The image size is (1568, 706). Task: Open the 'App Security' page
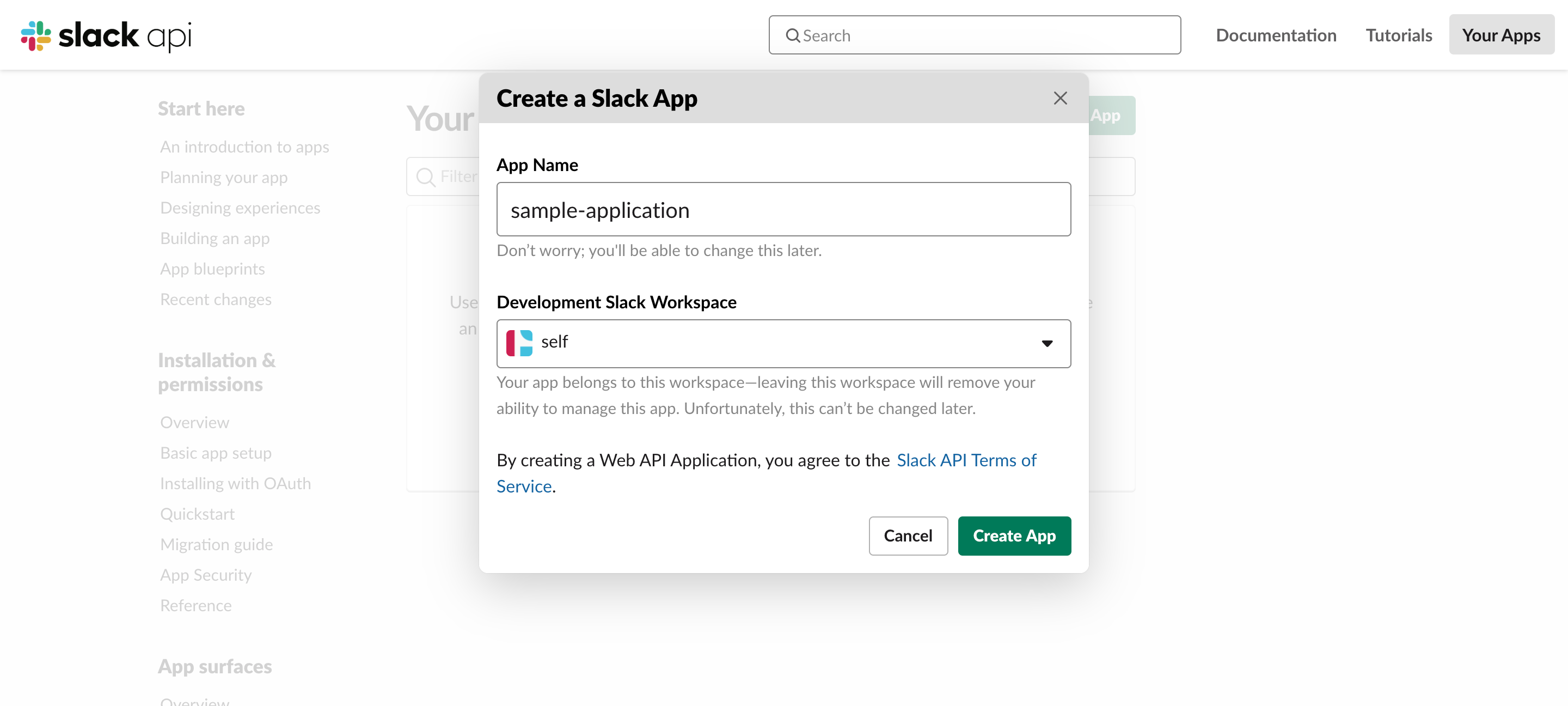206,574
